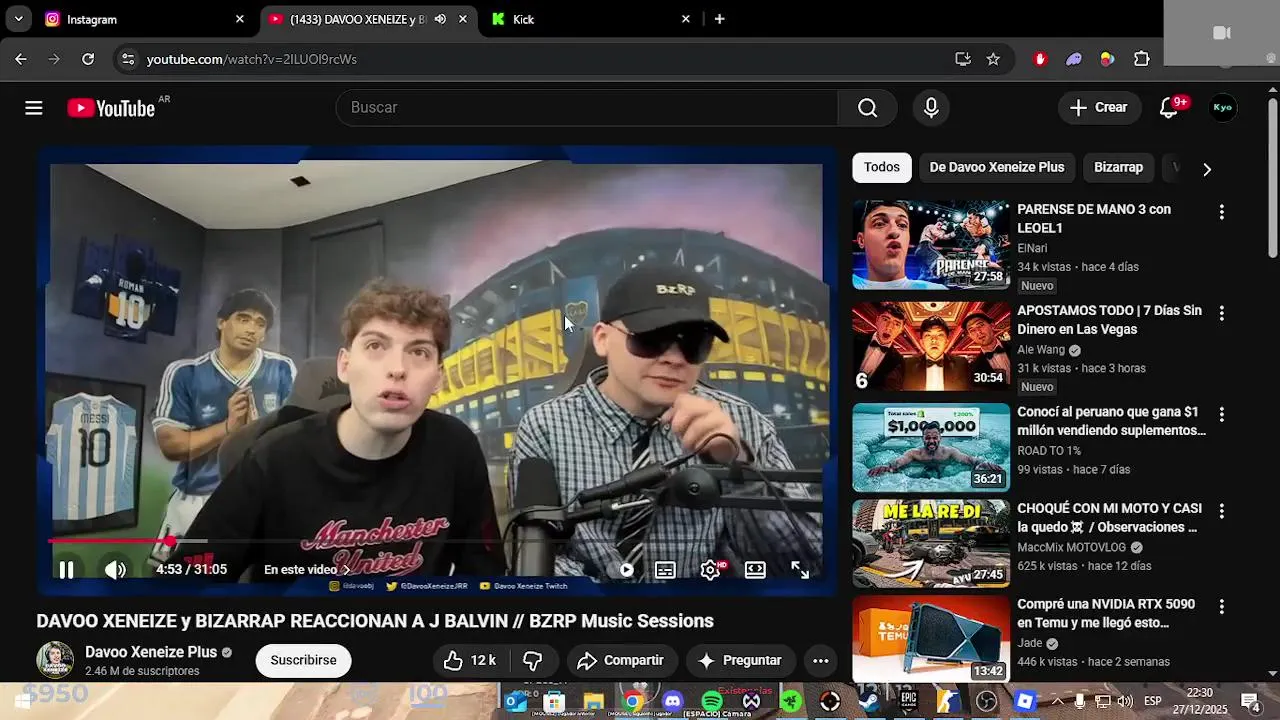Open 'CHOQUÉ CON MI MOTO' video title
Viewport: 1280px width, 720px height.
point(1109,518)
